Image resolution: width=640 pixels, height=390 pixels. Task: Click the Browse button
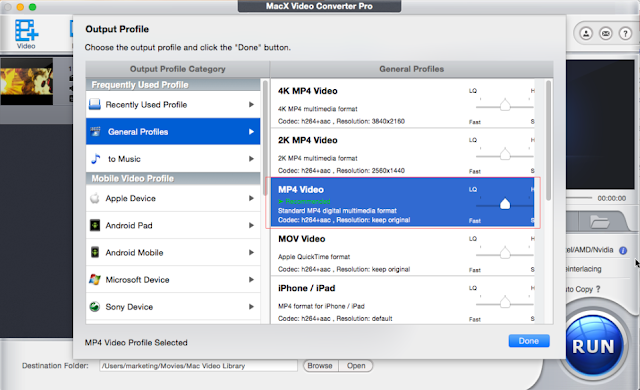pos(320,366)
